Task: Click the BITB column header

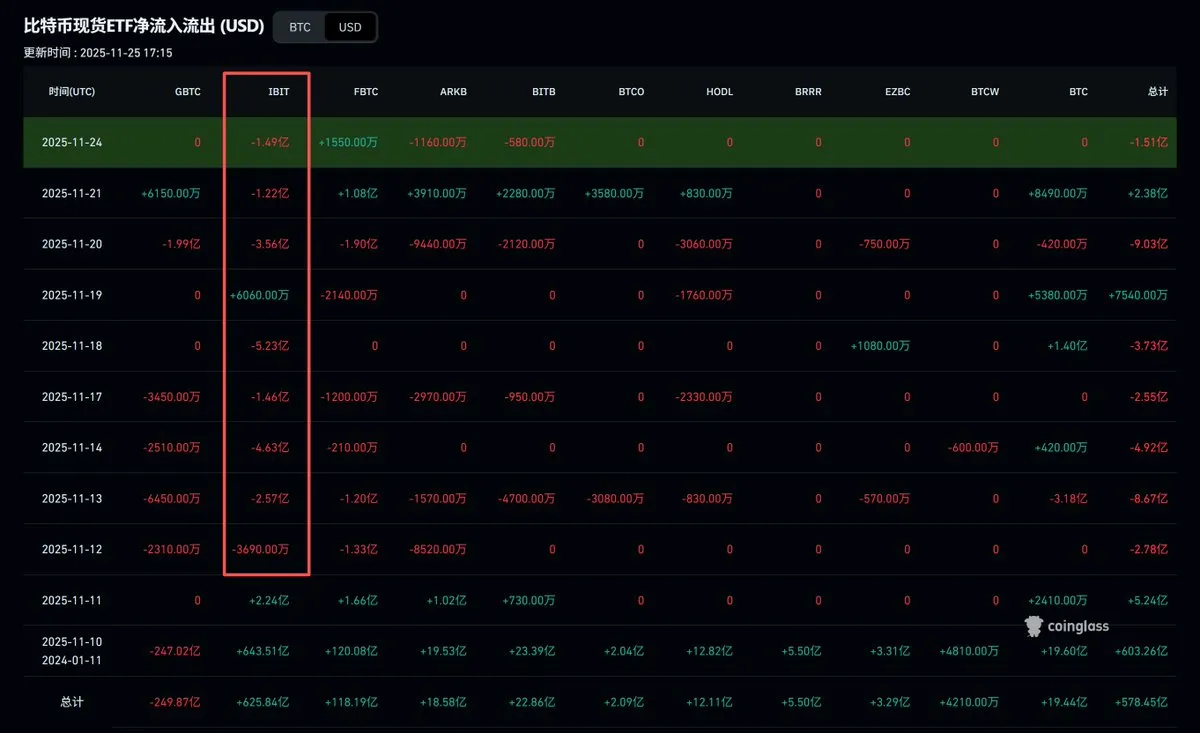Action: tap(543, 92)
